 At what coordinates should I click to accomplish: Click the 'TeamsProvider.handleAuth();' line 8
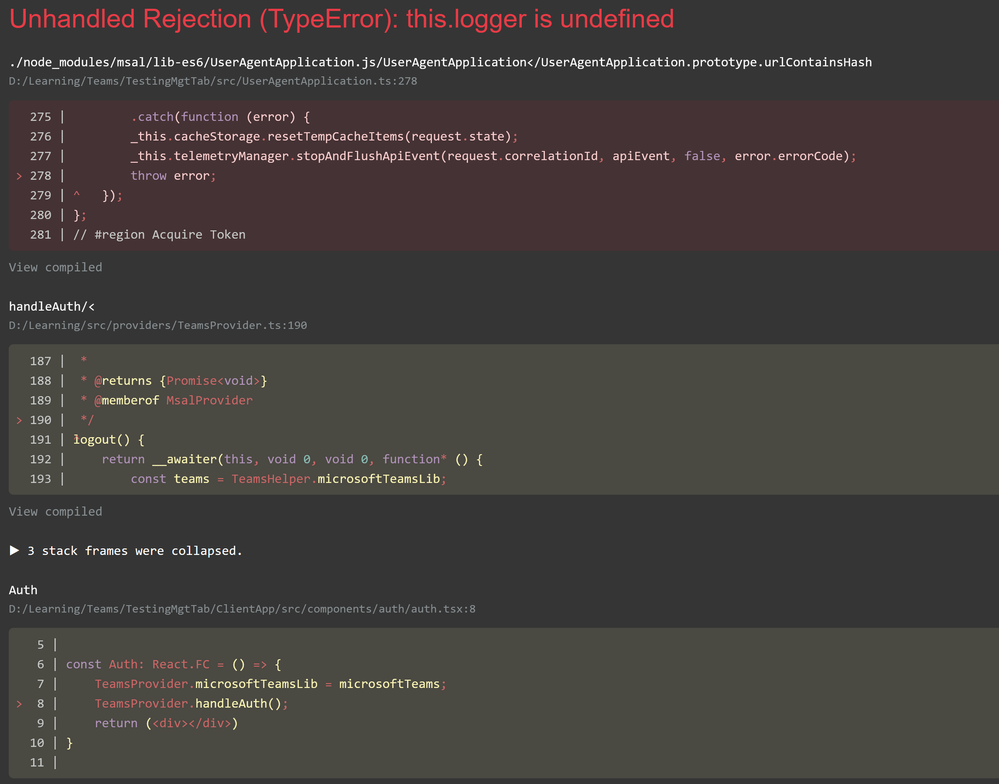tap(192, 704)
